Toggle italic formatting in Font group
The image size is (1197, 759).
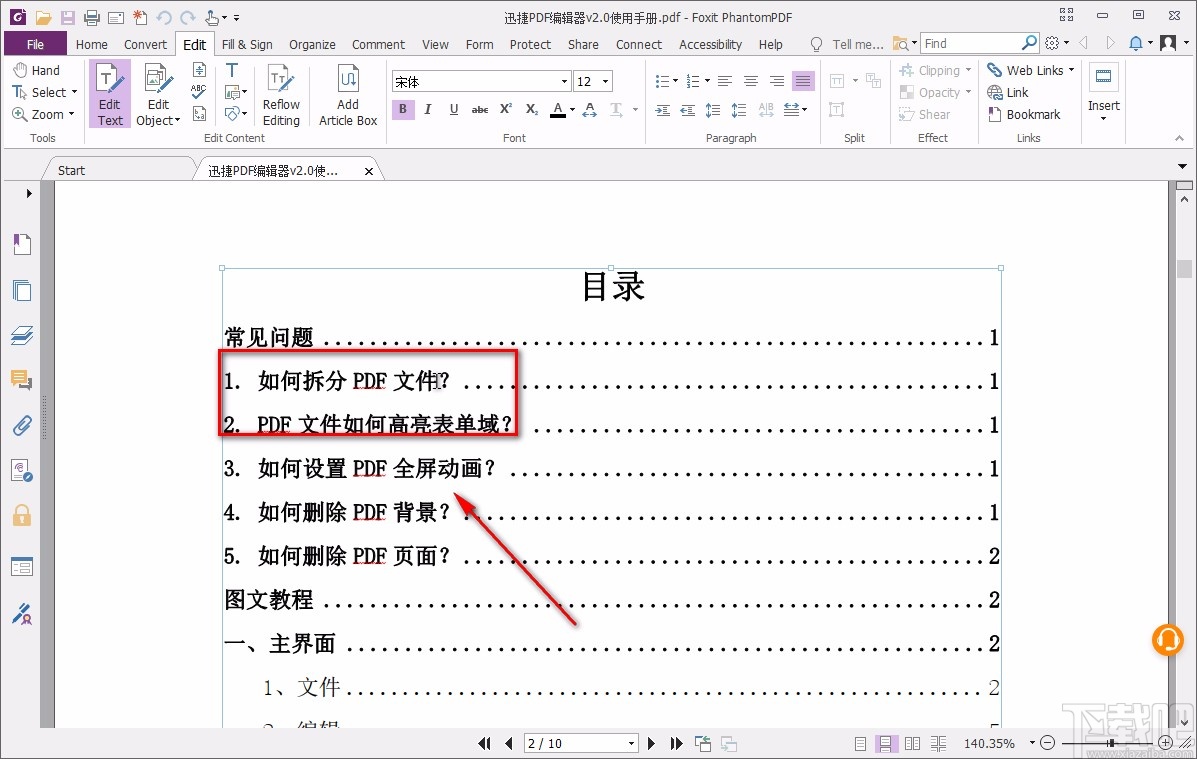click(x=428, y=109)
